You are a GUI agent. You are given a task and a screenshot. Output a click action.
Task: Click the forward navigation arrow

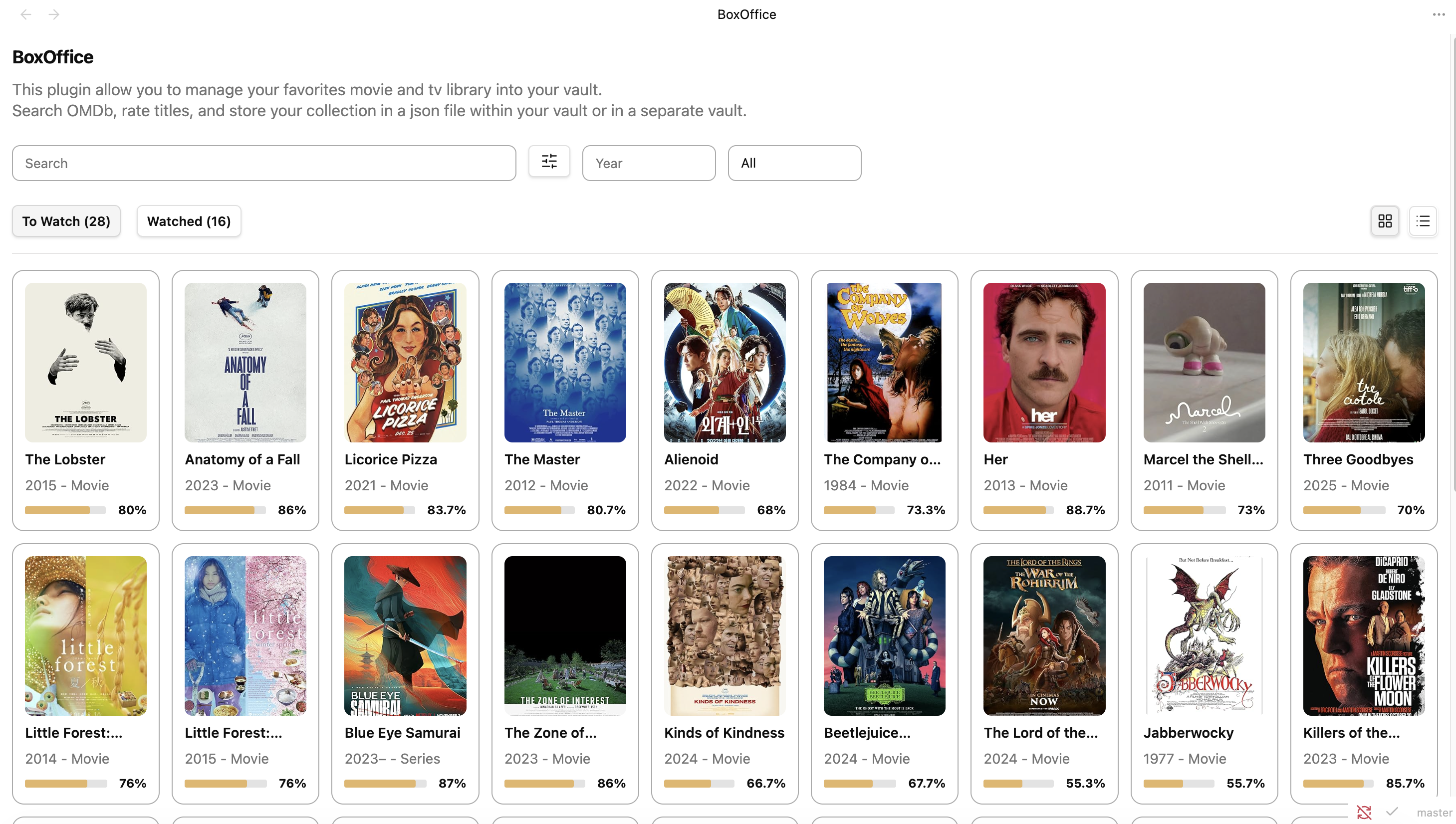tap(54, 14)
